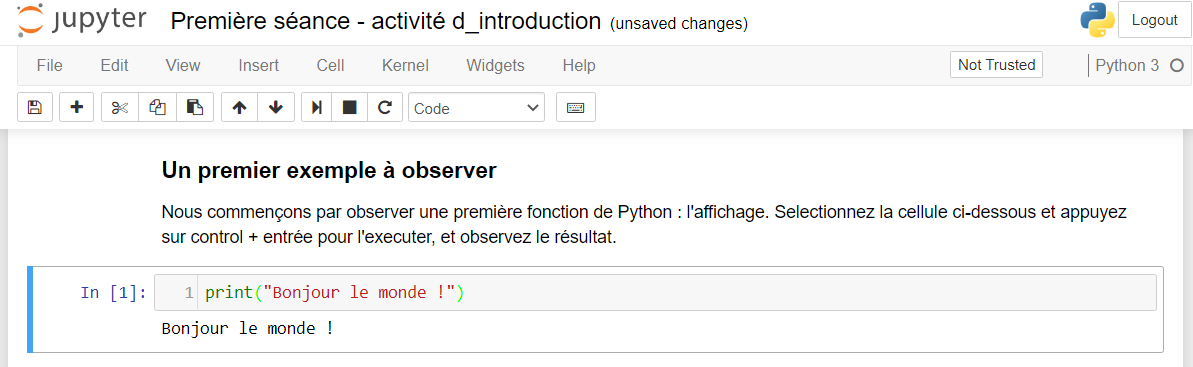
Task: Run the selected cell icon
Action: pos(317,107)
